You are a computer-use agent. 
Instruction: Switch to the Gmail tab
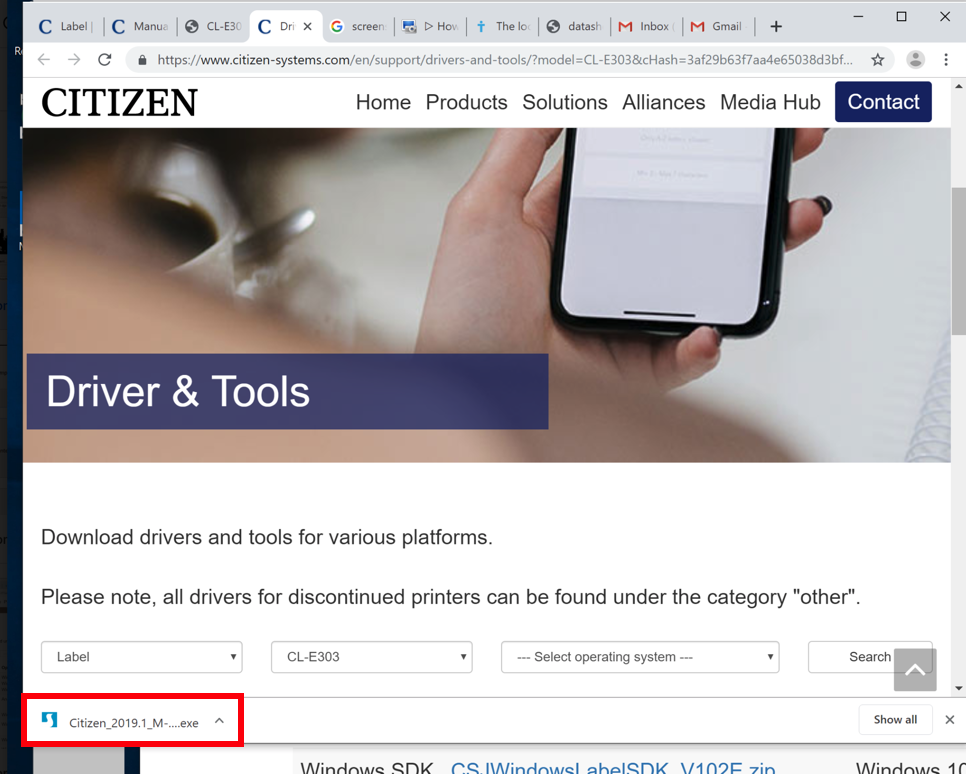[x=716, y=27]
